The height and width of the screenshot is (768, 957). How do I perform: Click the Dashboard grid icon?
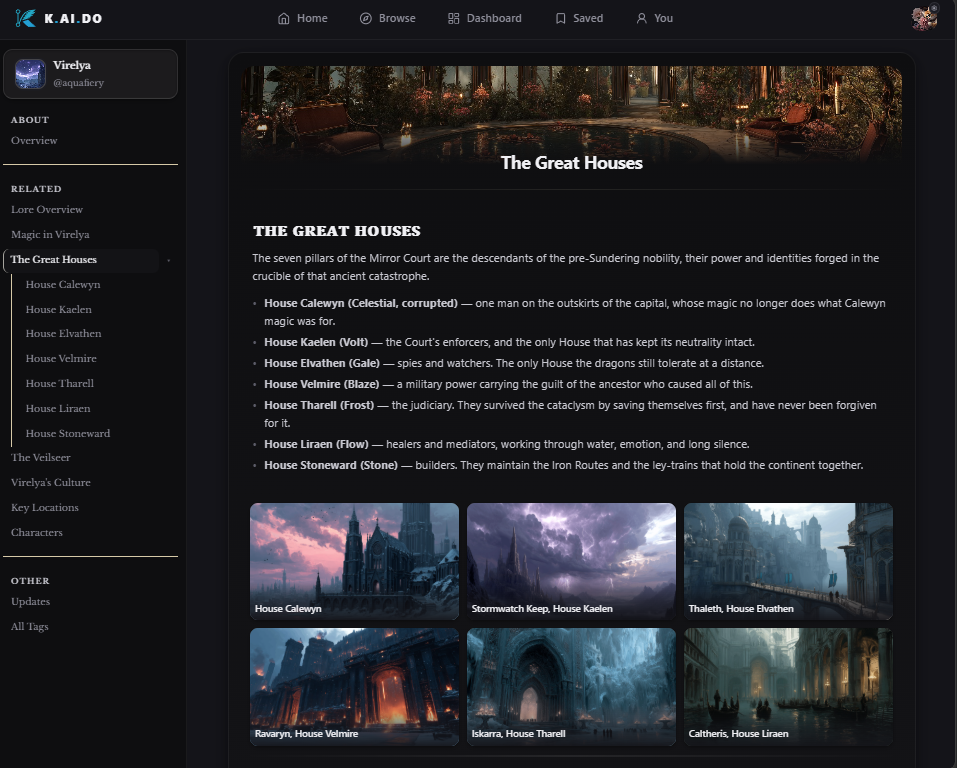(453, 18)
